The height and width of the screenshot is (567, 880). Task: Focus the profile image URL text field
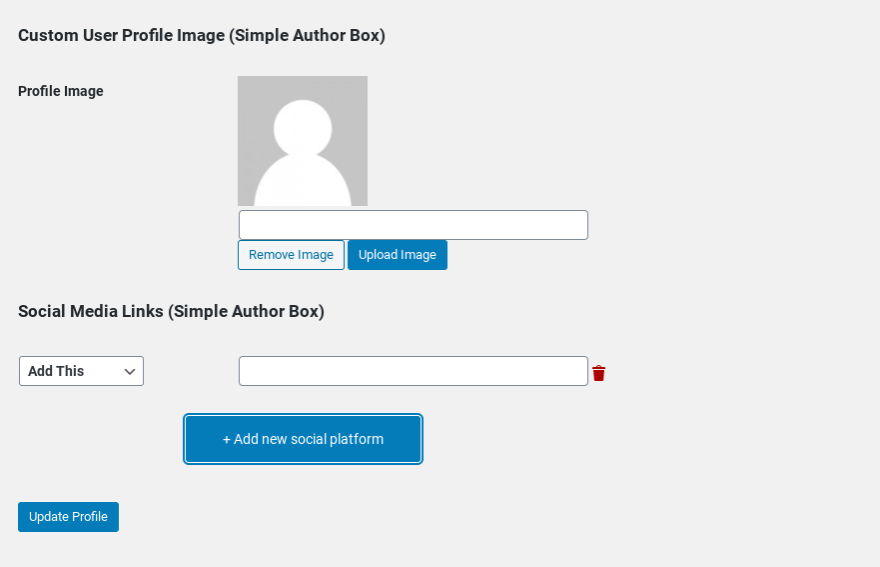[413, 225]
